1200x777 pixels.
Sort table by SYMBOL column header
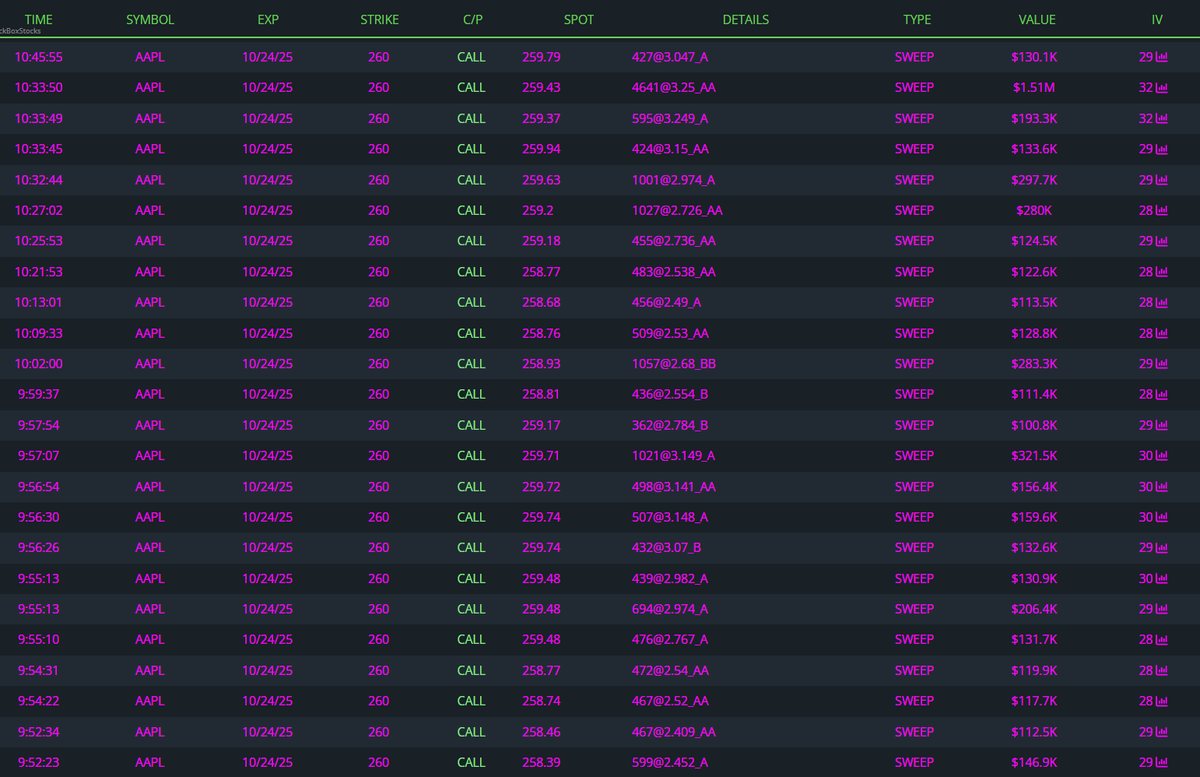tap(150, 20)
